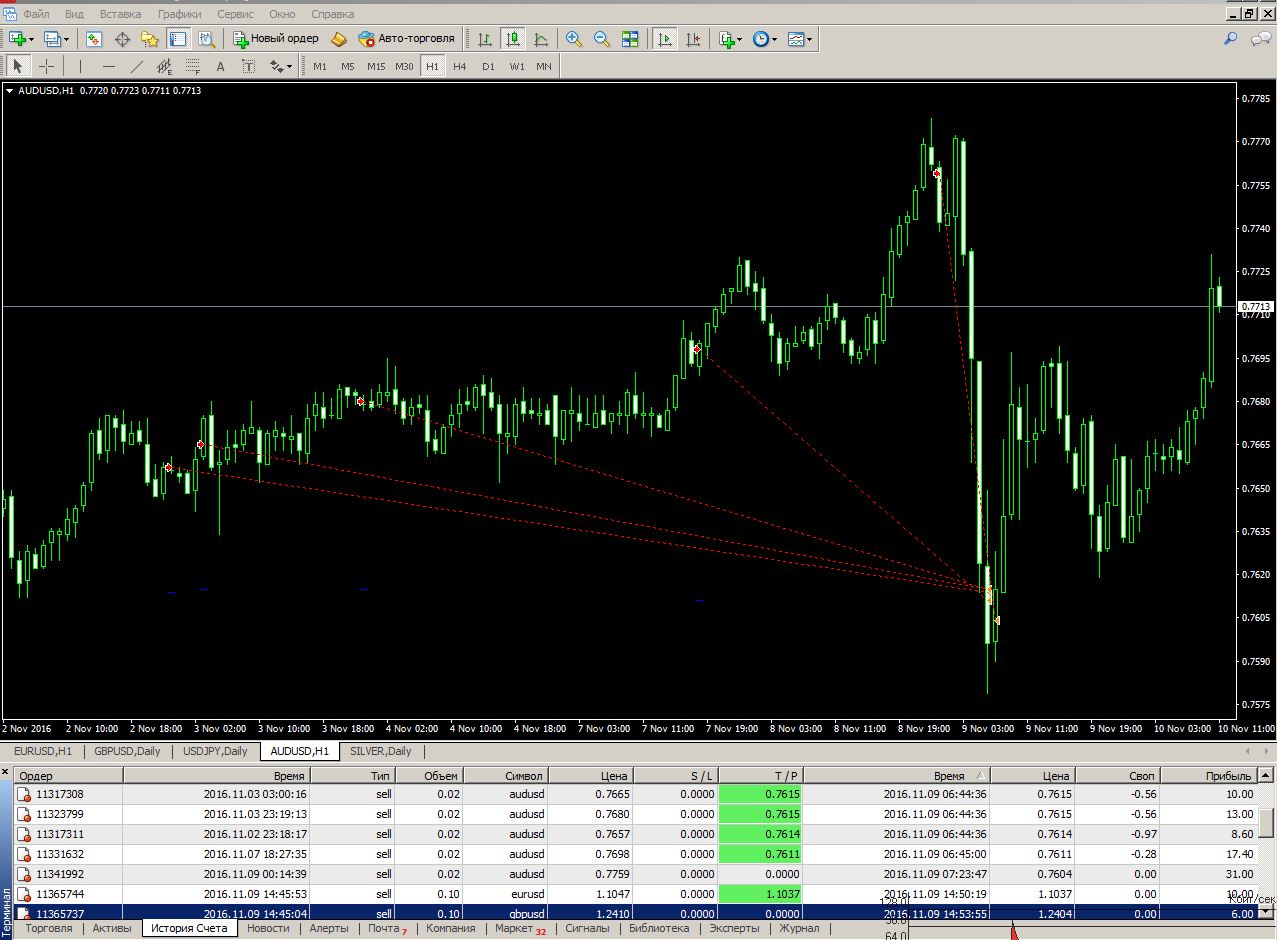The height and width of the screenshot is (940, 1277).
Task: Open the templates icon
Action: [x=796, y=39]
